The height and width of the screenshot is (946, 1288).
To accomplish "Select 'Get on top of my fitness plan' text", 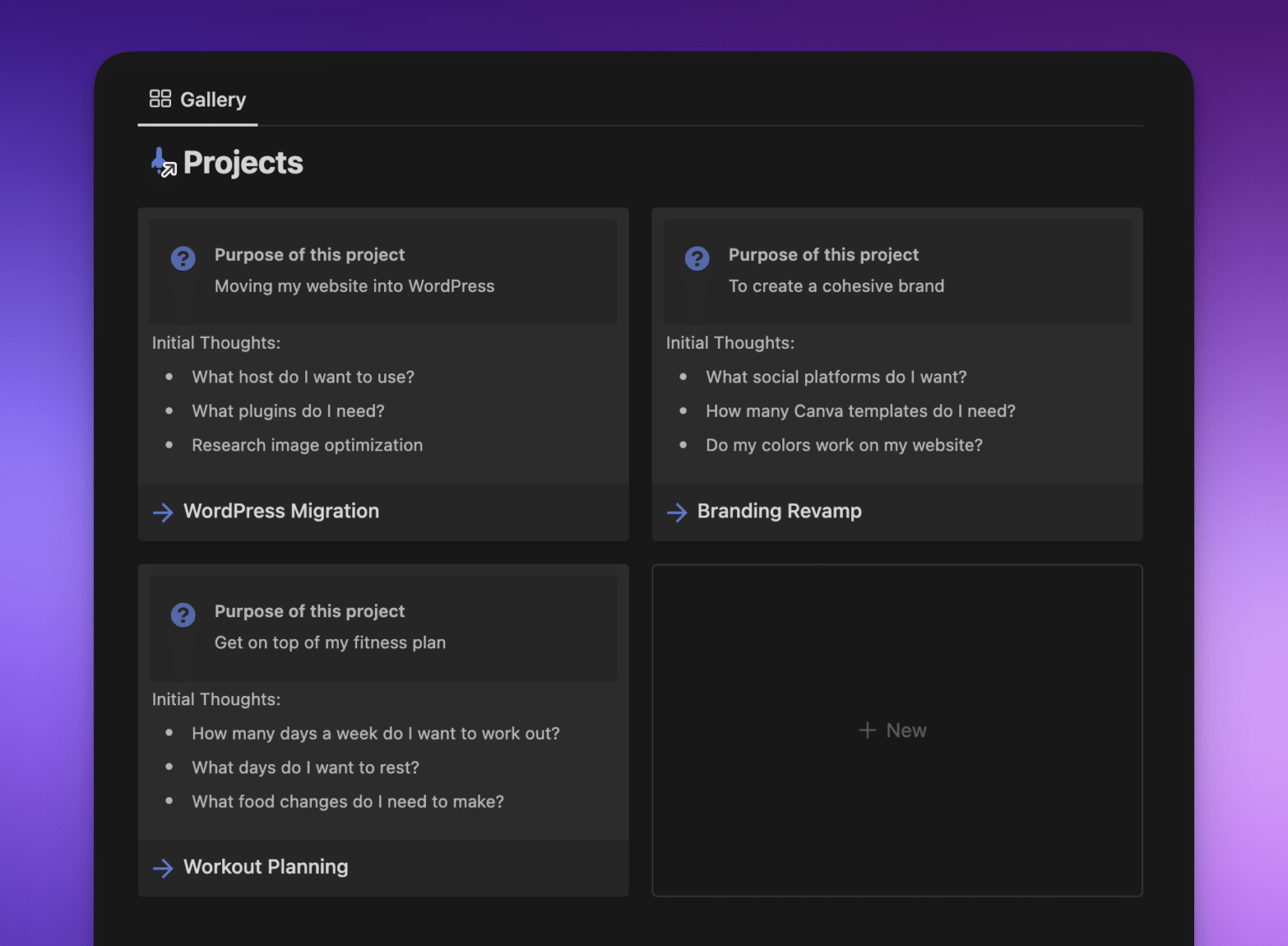I will point(330,643).
